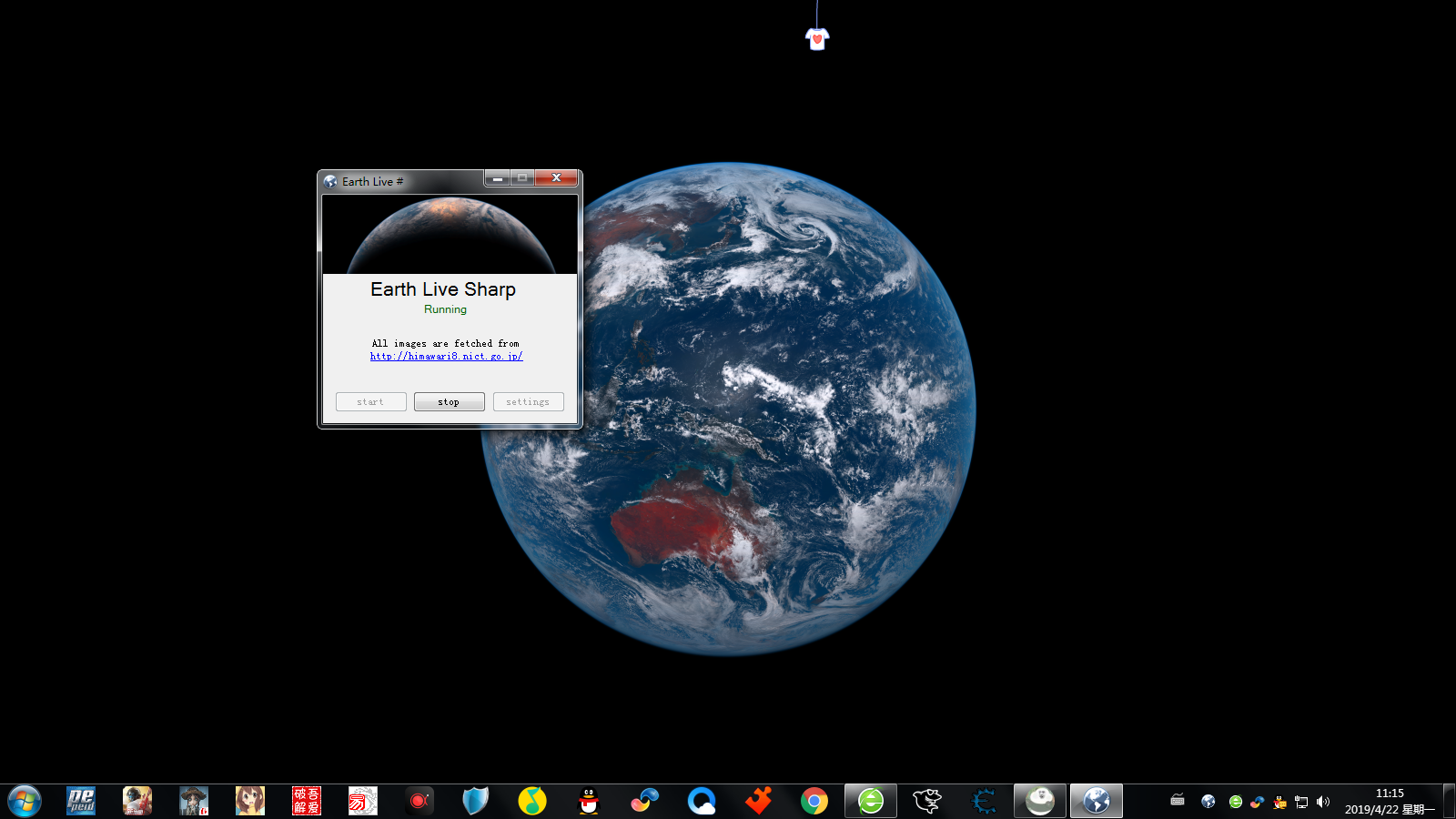The image size is (1456, 819).
Task: Click the stop button in Earth Live
Action: (449, 401)
